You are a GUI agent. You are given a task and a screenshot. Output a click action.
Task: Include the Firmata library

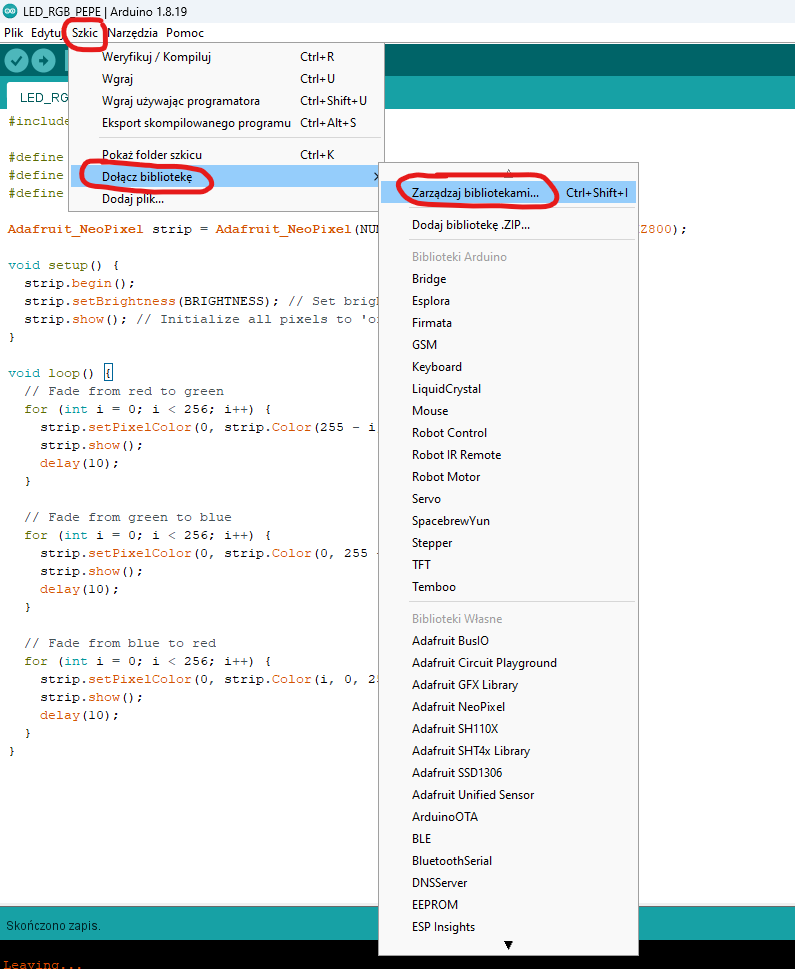coord(508,323)
